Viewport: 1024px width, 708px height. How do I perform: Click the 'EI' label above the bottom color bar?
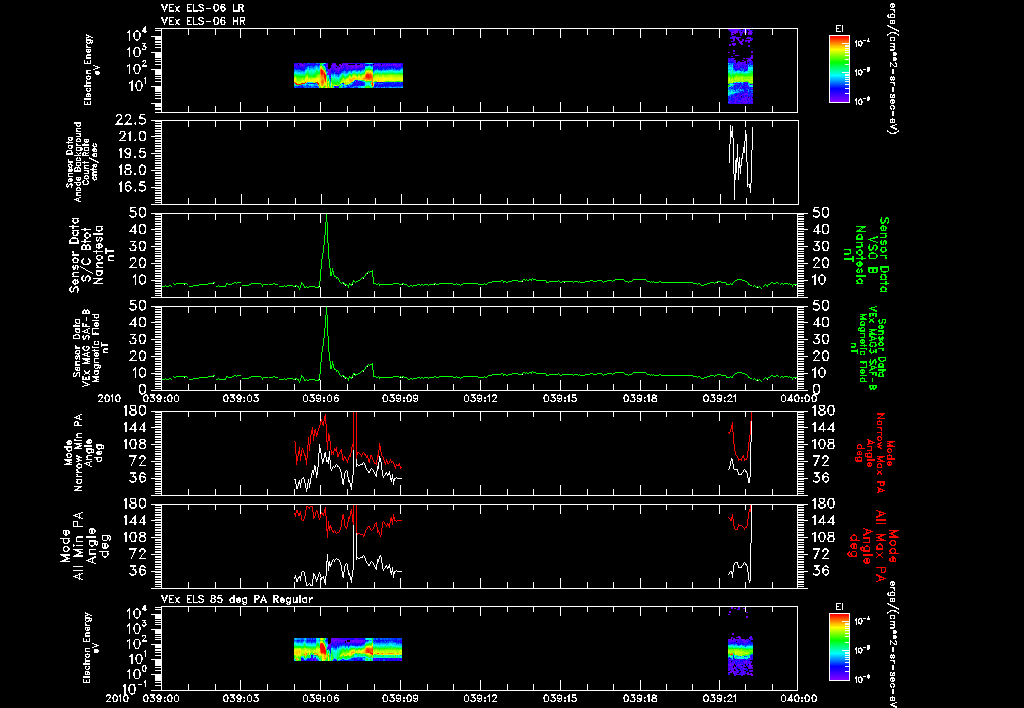839,607
